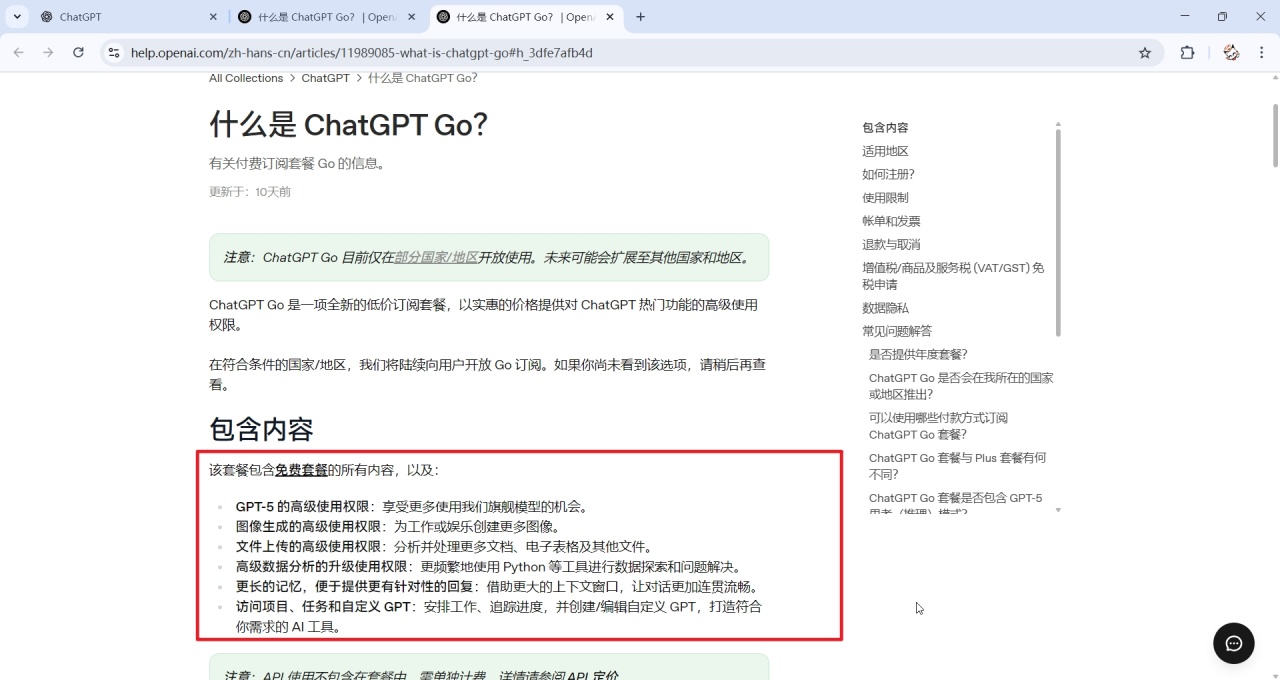Click the 更新于：10天前 text
1280x680 pixels.
pos(250,192)
